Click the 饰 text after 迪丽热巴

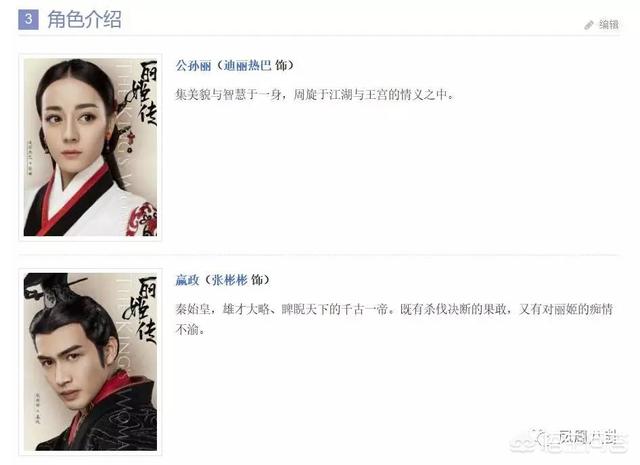280,65
